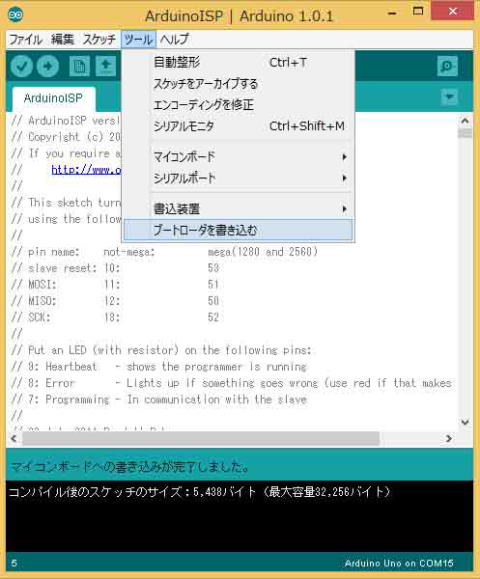
Task: Open the 編集 menu
Action: click(62, 39)
